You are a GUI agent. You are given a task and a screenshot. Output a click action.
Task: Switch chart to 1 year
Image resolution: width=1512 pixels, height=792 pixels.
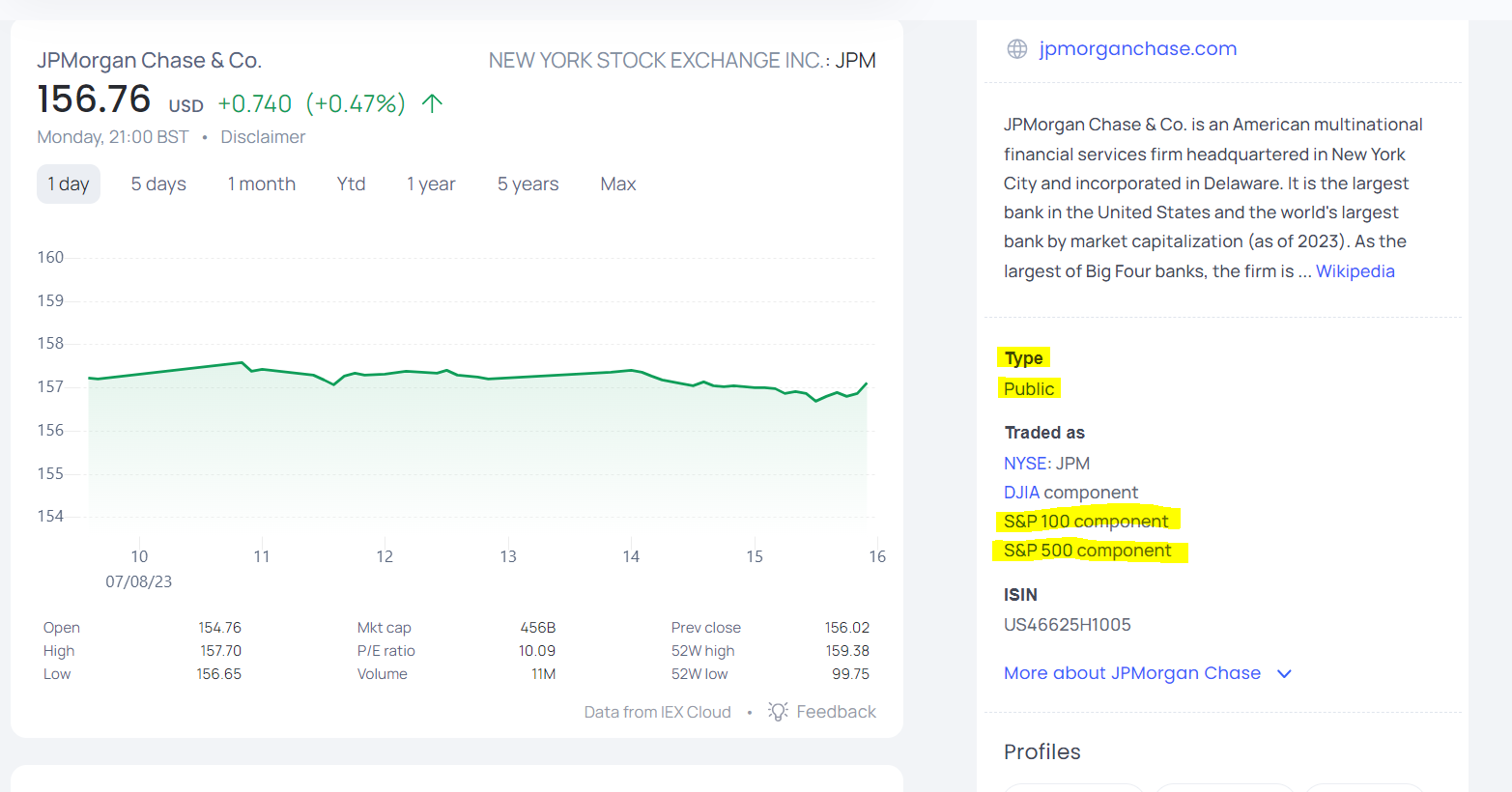point(431,184)
